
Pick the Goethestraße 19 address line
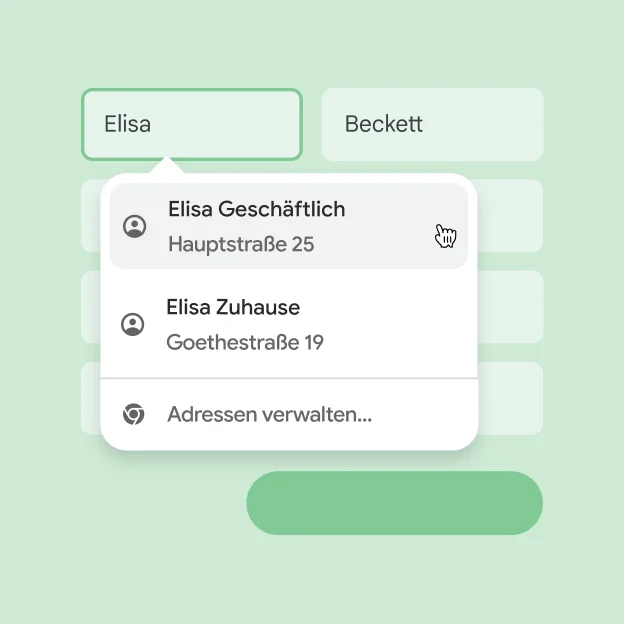point(245,343)
